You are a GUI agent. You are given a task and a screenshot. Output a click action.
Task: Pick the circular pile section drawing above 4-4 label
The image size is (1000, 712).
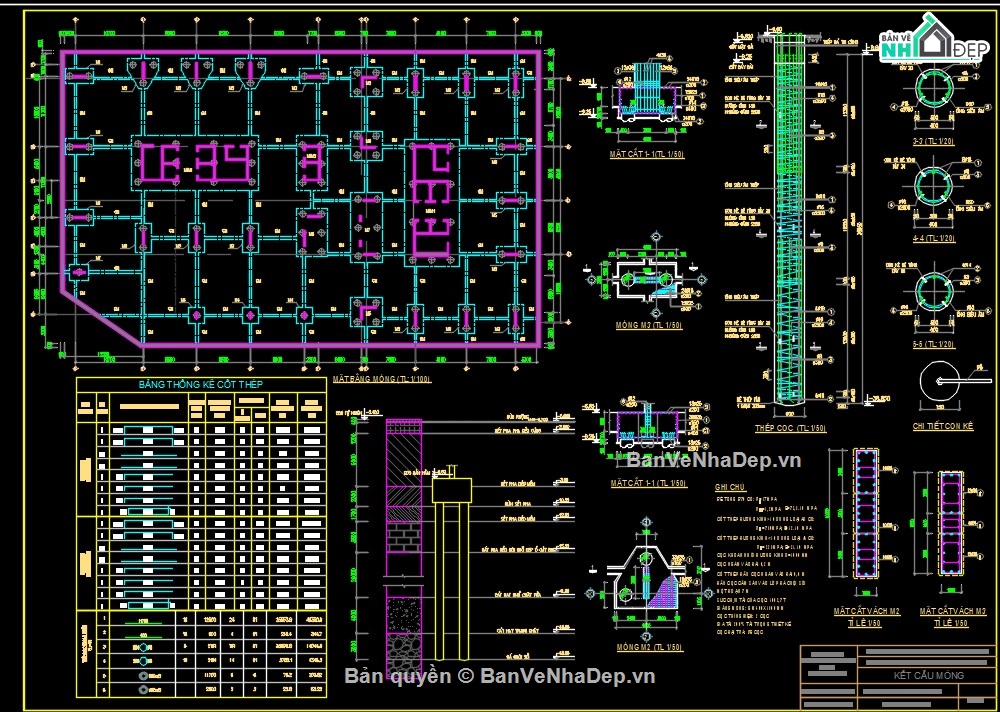click(x=934, y=187)
